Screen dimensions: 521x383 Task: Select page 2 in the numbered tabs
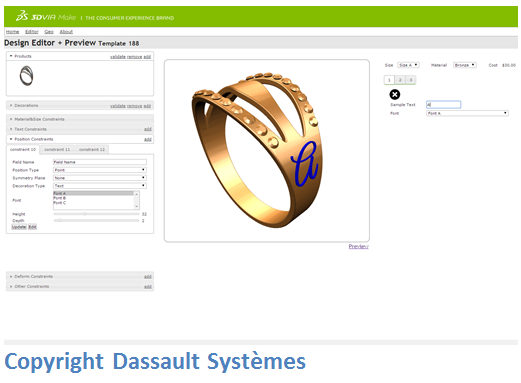[400, 80]
